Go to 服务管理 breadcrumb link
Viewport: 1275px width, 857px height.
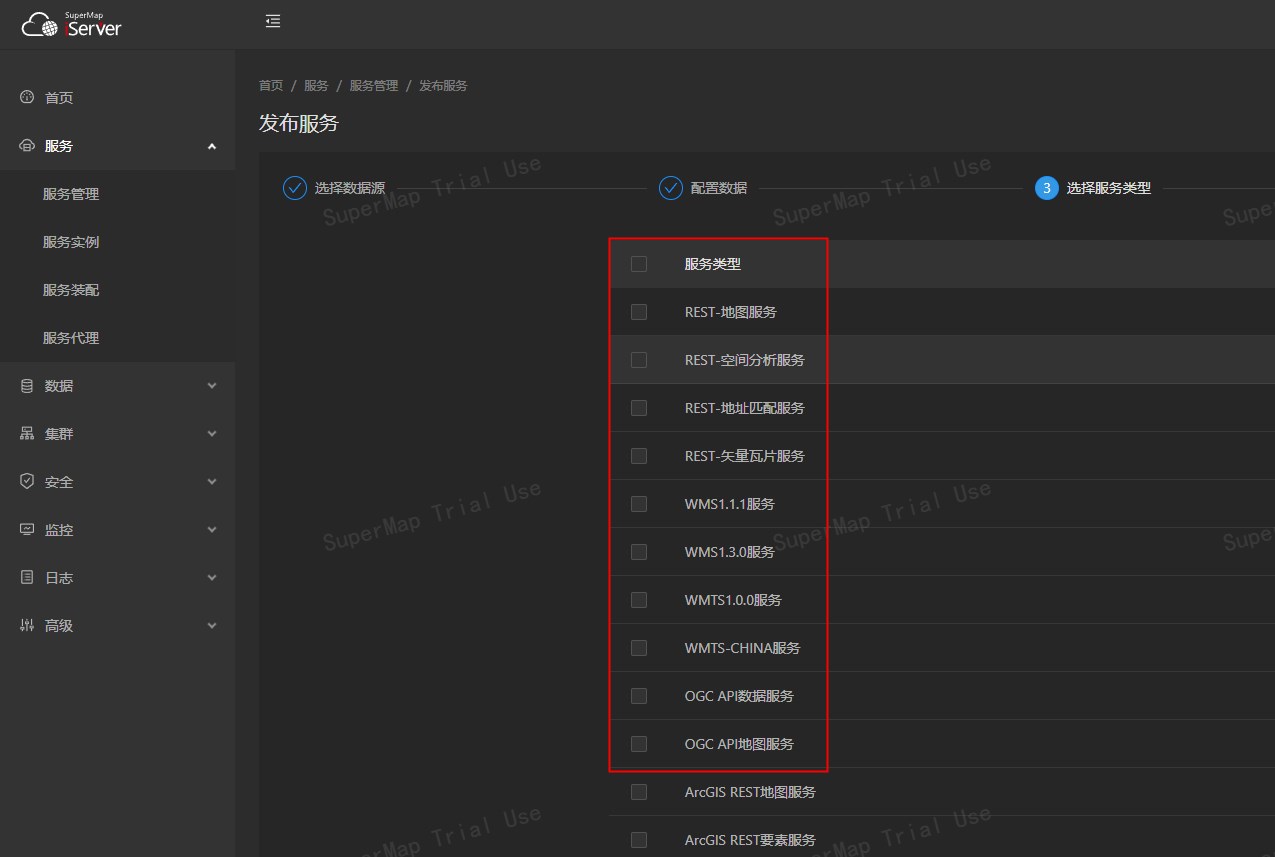[x=373, y=86]
